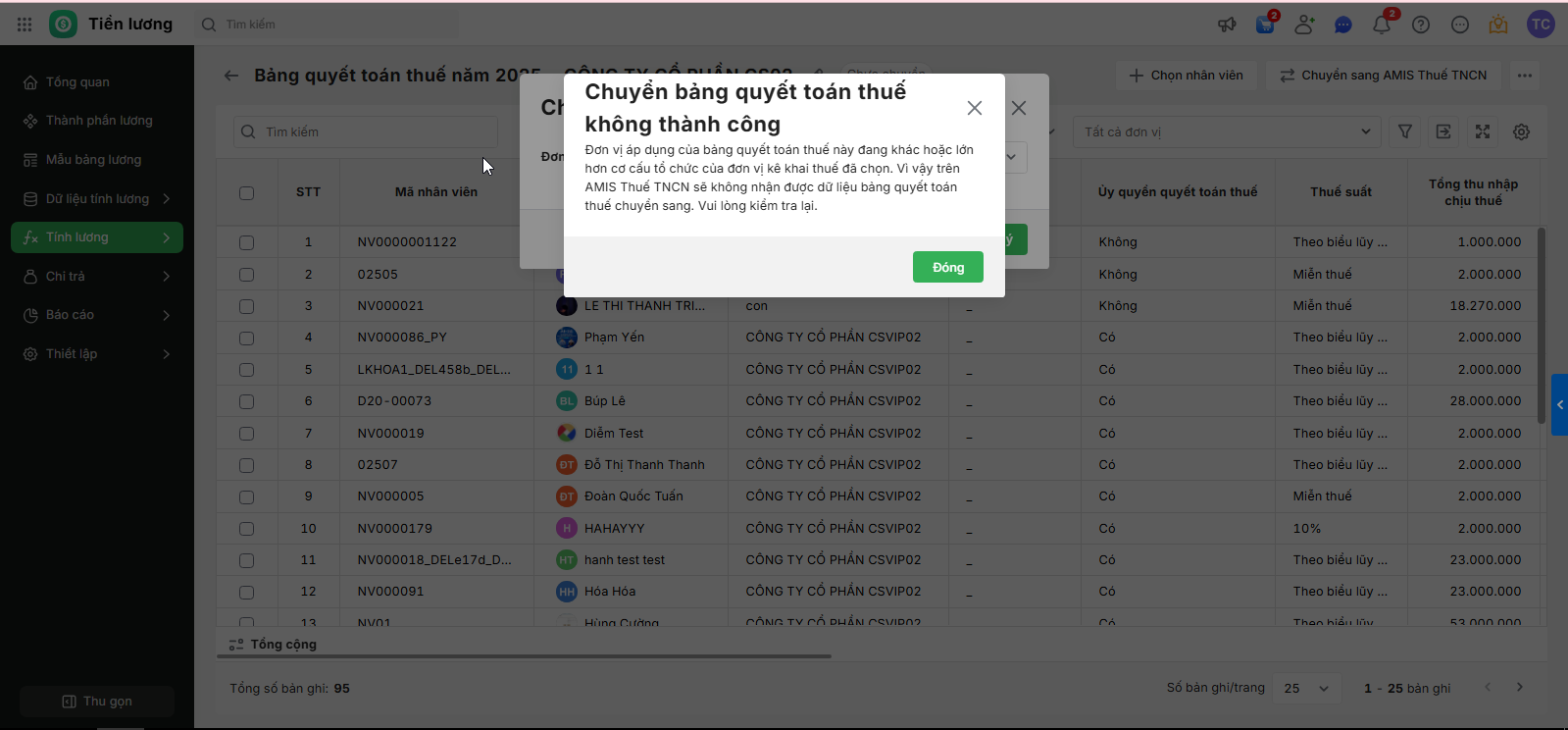1568x730 pixels.
Task: Click Mã nhân viên column header
Action: (436, 192)
